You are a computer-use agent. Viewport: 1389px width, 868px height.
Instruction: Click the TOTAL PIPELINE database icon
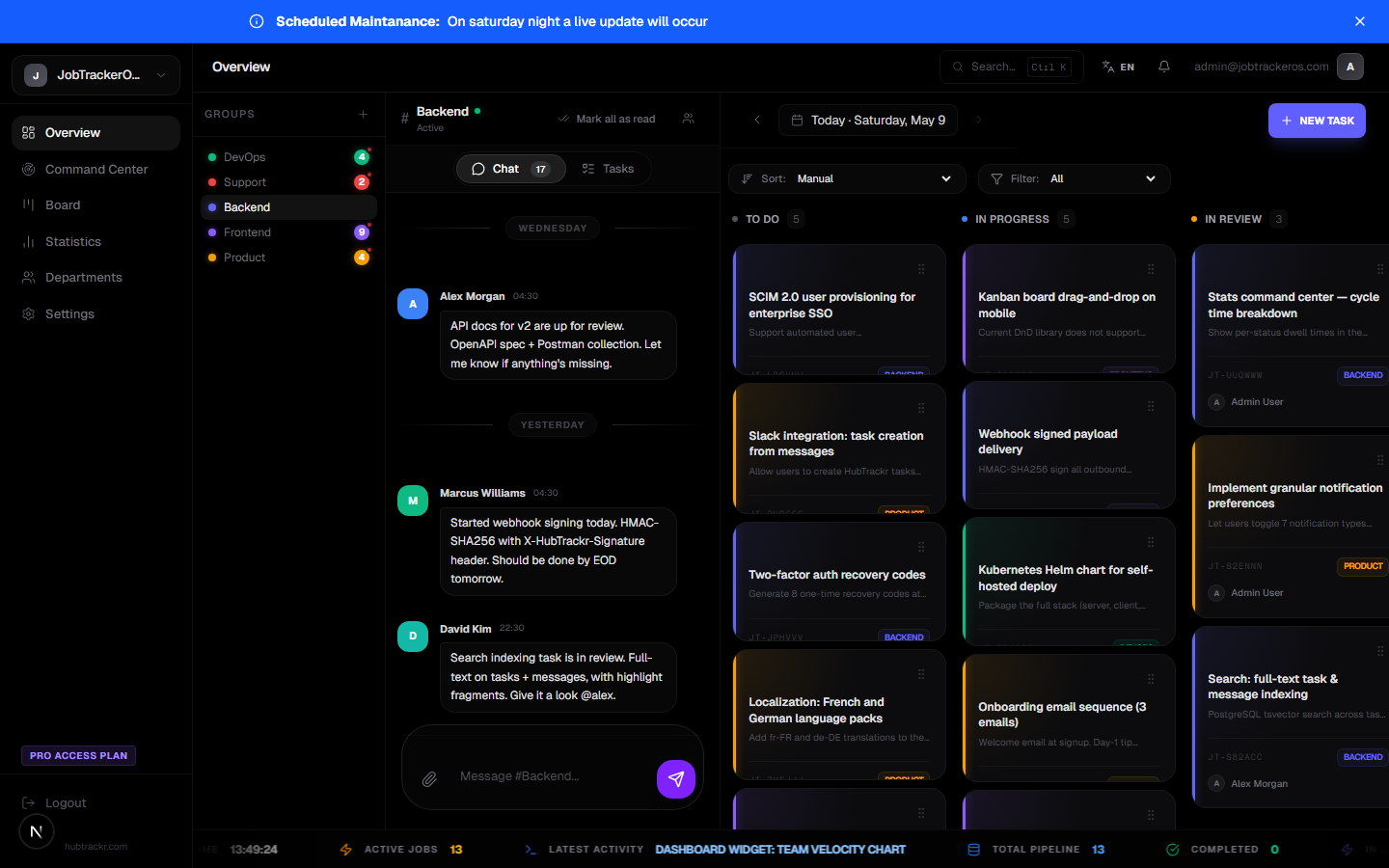tap(973, 850)
